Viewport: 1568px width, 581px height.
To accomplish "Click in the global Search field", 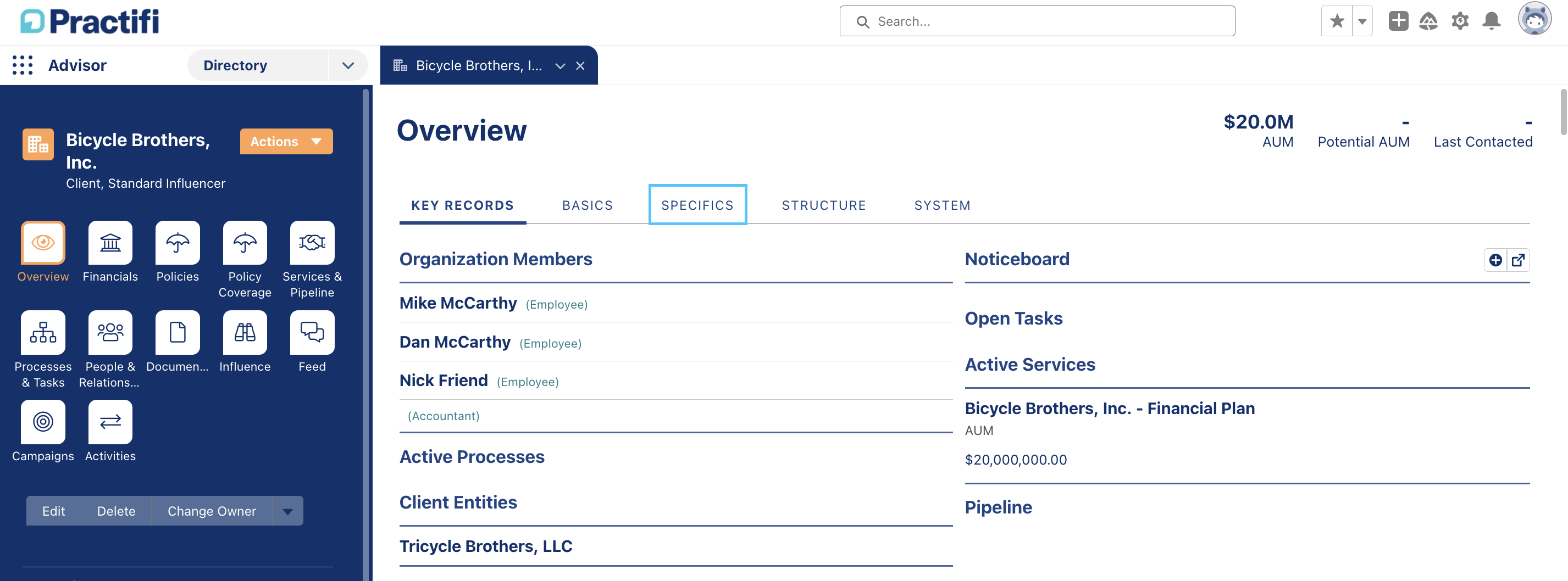I will tap(1037, 21).
